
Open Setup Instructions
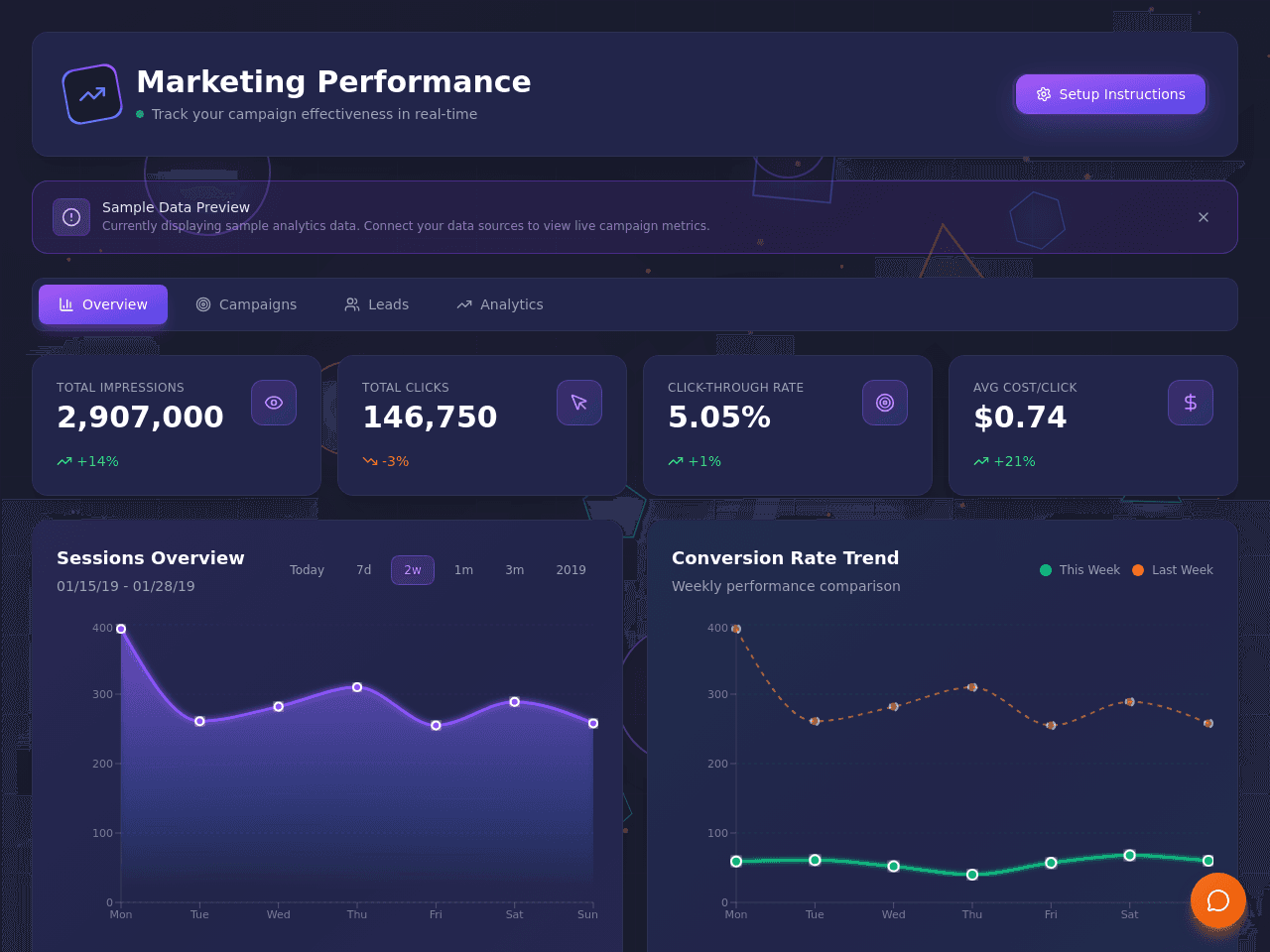[x=1110, y=94]
